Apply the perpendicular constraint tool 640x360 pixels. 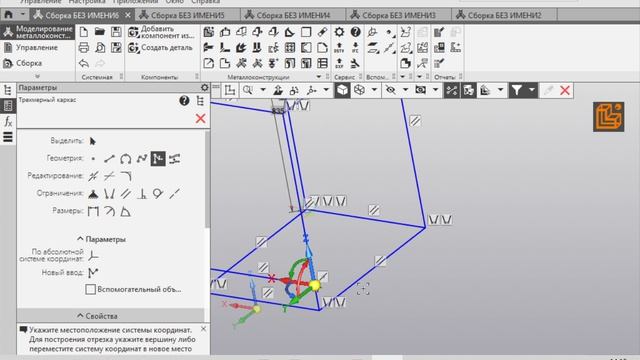click(x=142, y=193)
